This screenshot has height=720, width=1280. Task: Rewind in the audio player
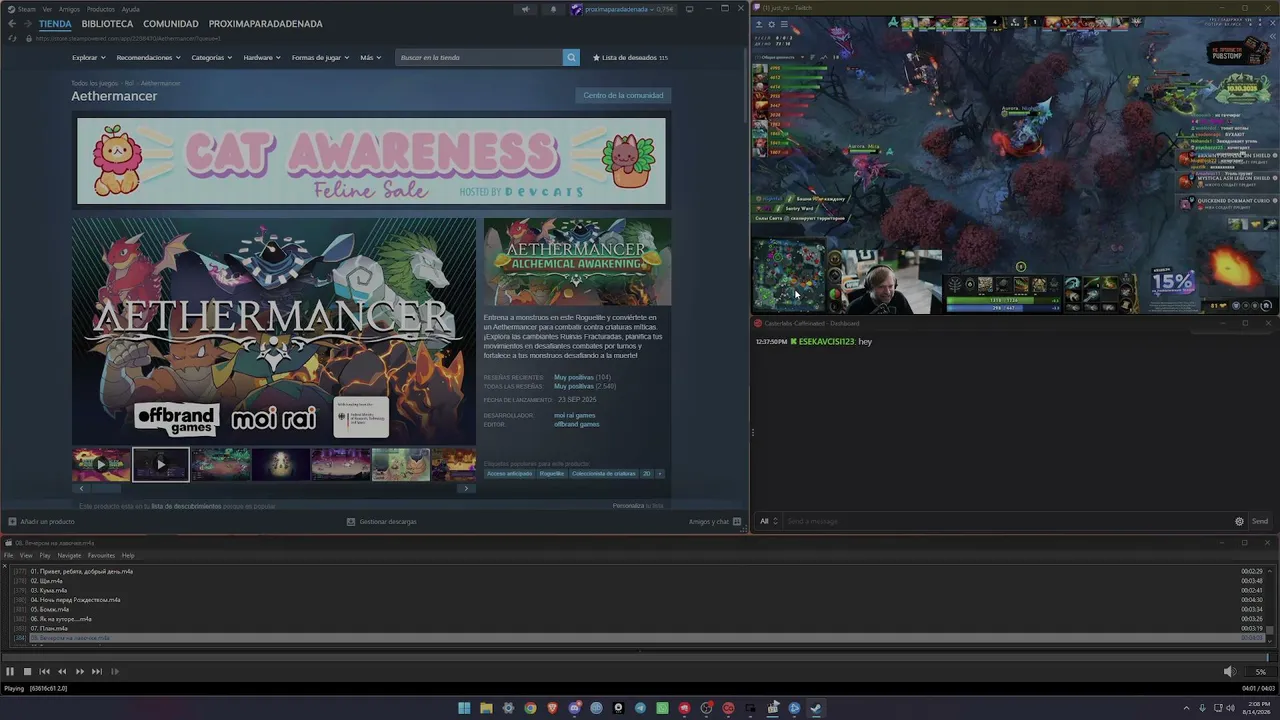pyautogui.click(x=62, y=672)
